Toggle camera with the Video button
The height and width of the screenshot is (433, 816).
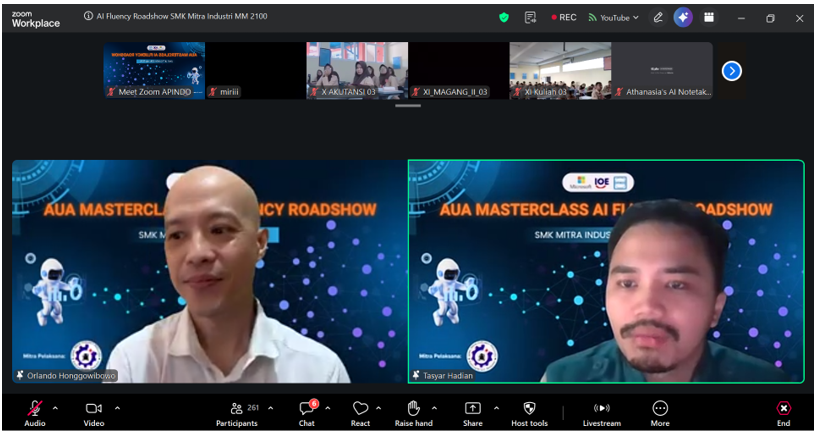[94, 413]
